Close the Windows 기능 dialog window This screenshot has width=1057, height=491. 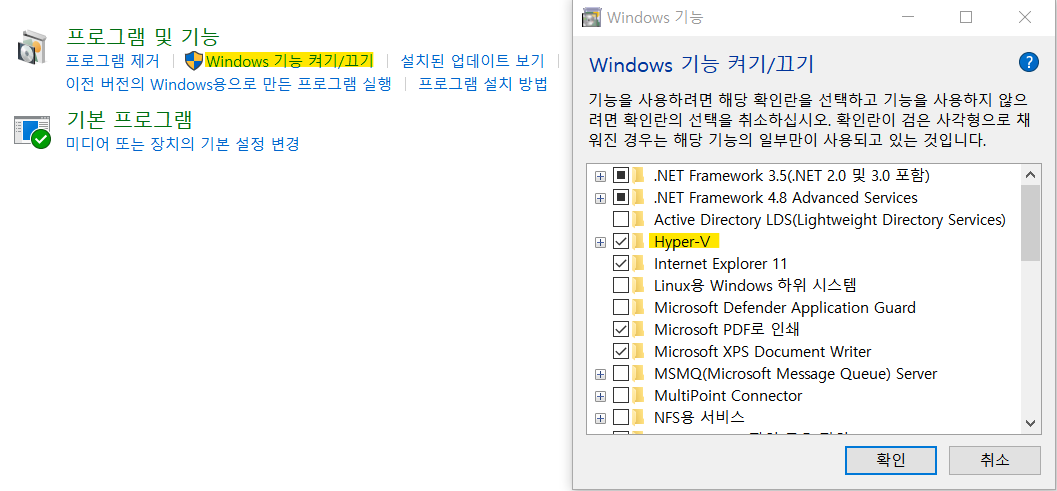click(x=1025, y=18)
